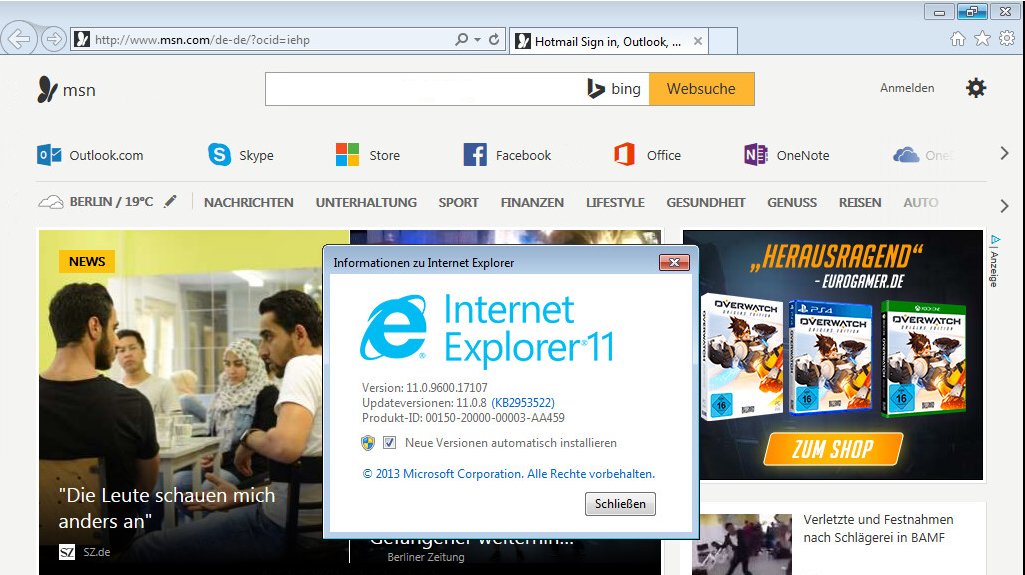Open the UNTERHALTUNG menu item
1025x575 pixels.
(366, 203)
